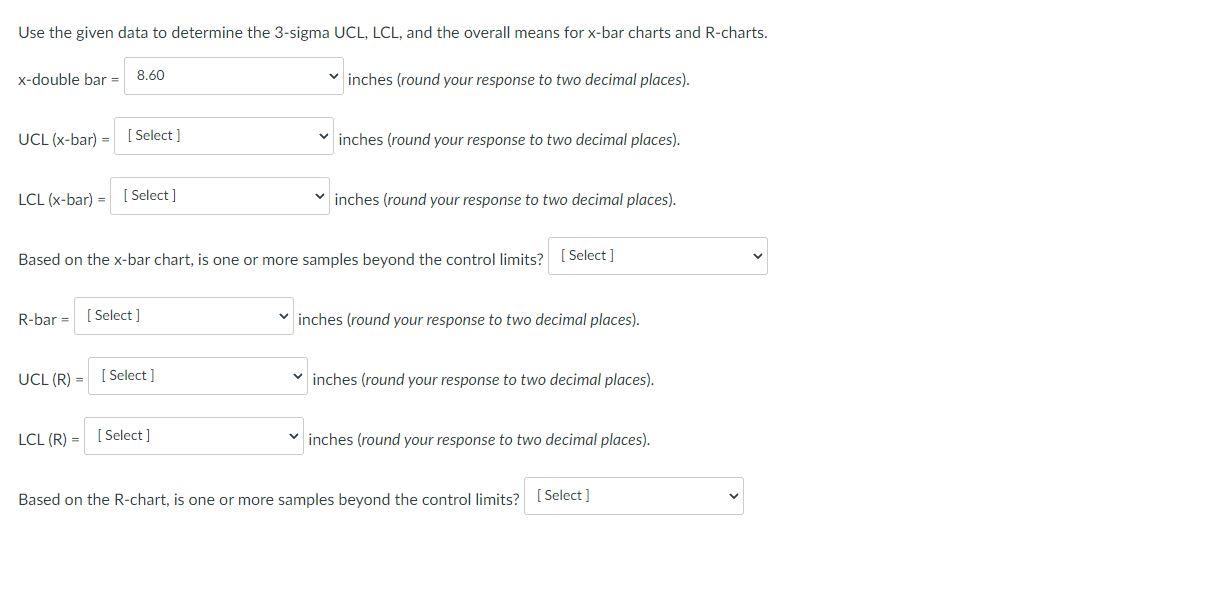The image size is (1211, 600).
Task: Click the chevron arrow on the LCL (R) dropdown
Action: [292, 436]
